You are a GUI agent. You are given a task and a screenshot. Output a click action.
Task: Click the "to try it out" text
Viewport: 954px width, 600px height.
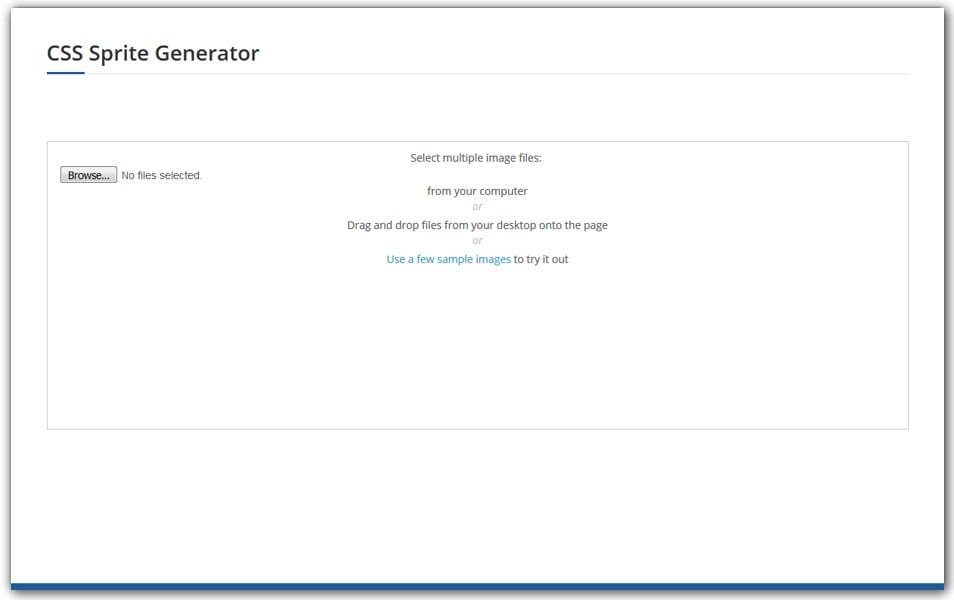click(x=541, y=259)
